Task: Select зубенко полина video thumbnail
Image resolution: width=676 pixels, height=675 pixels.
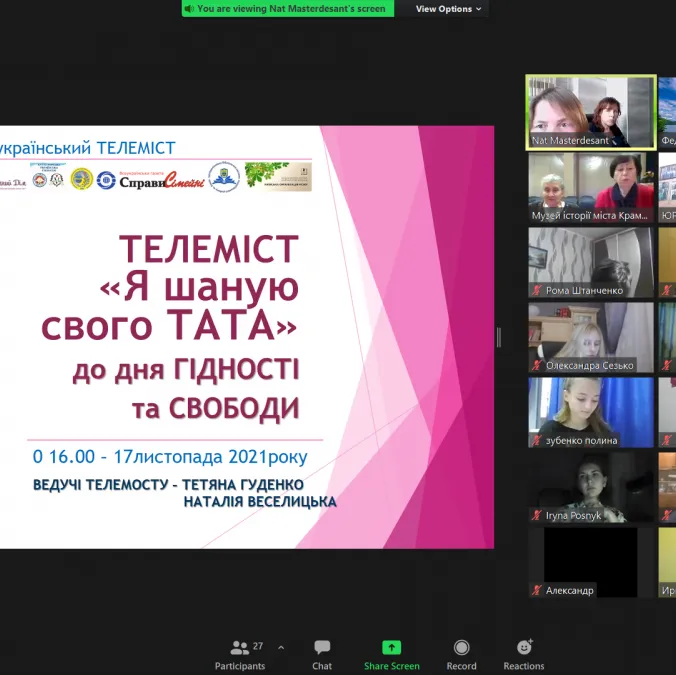Action: click(591, 412)
